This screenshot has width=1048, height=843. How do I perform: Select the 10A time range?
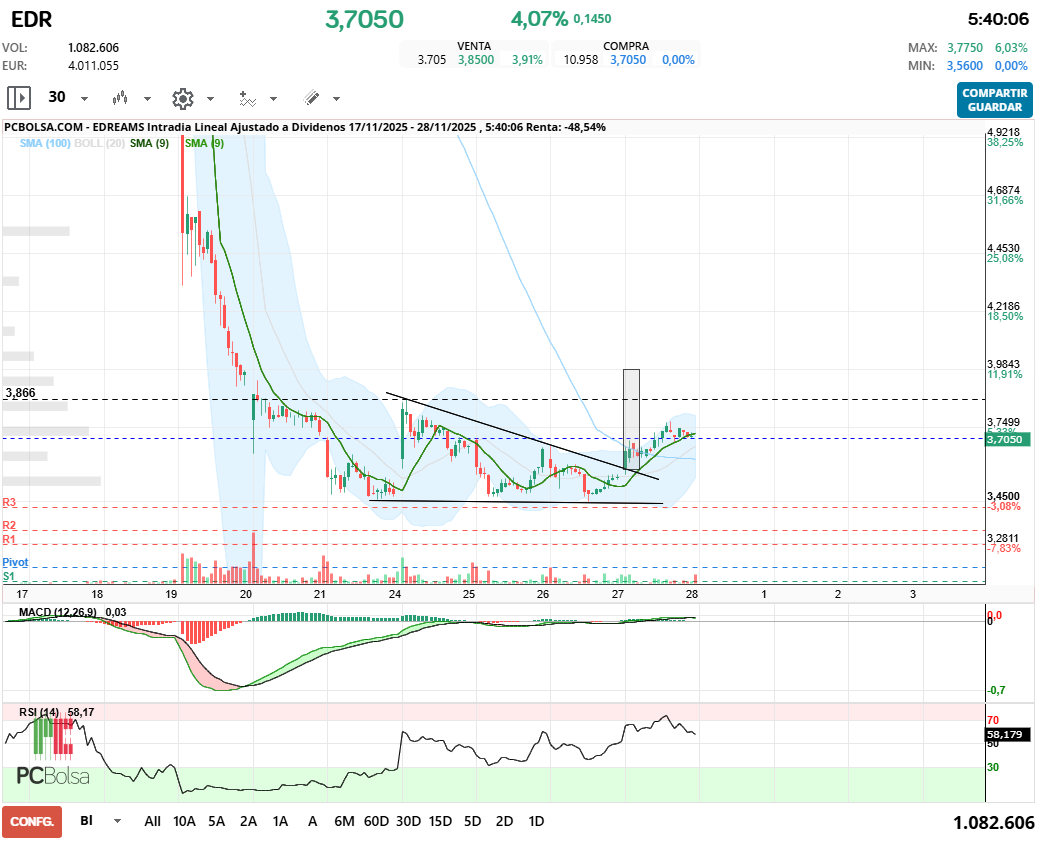pyautogui.click(x=184, y=821)
